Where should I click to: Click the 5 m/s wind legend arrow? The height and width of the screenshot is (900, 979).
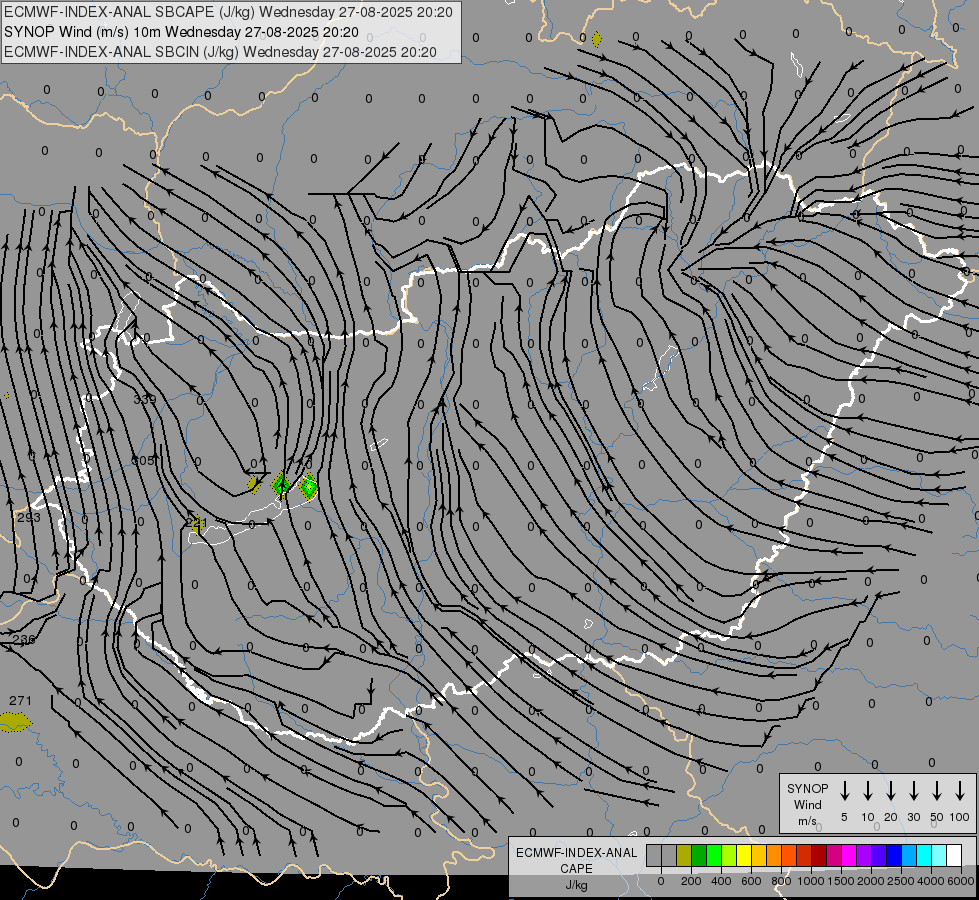click(x=844, y=791)
